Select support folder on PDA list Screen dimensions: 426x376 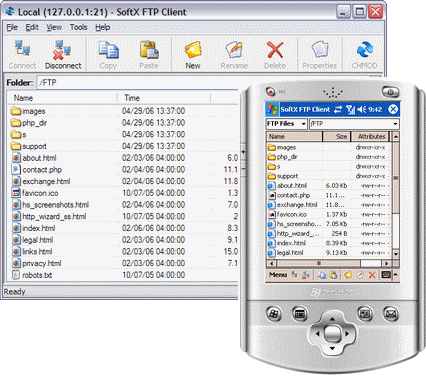point(283,176)
